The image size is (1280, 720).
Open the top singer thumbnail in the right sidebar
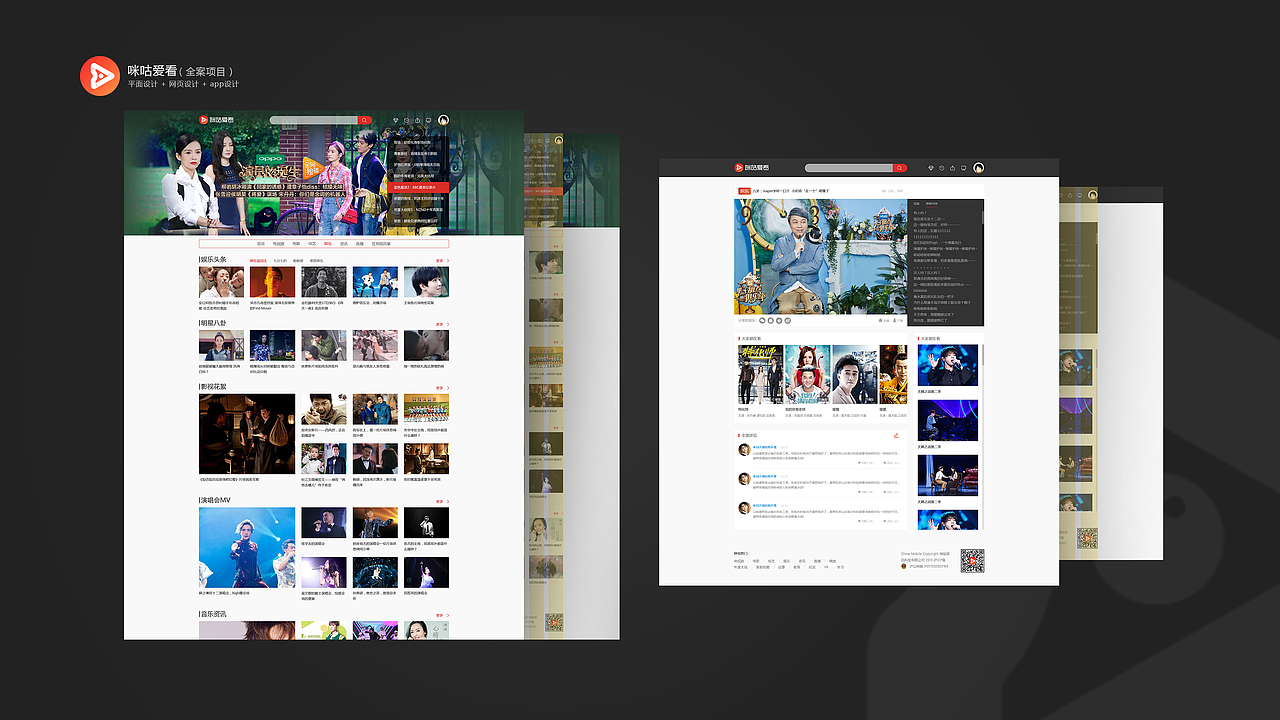948,365
